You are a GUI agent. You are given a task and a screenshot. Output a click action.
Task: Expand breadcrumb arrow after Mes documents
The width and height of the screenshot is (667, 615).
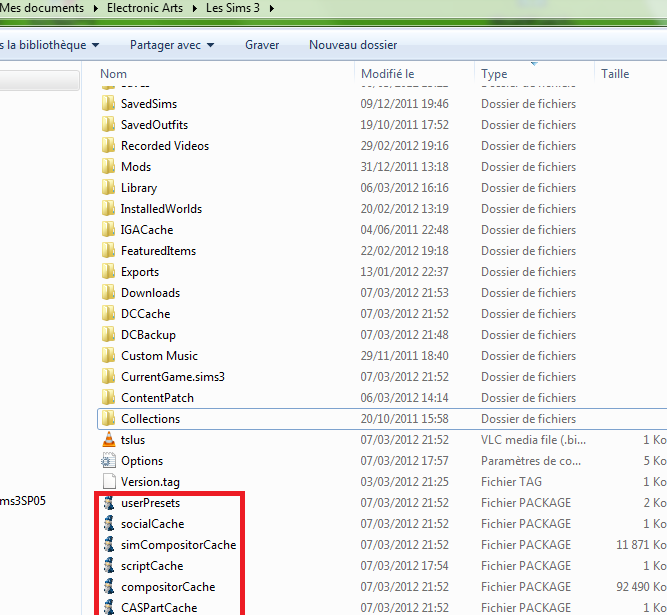pyautogui.click(x=96, y=8)
